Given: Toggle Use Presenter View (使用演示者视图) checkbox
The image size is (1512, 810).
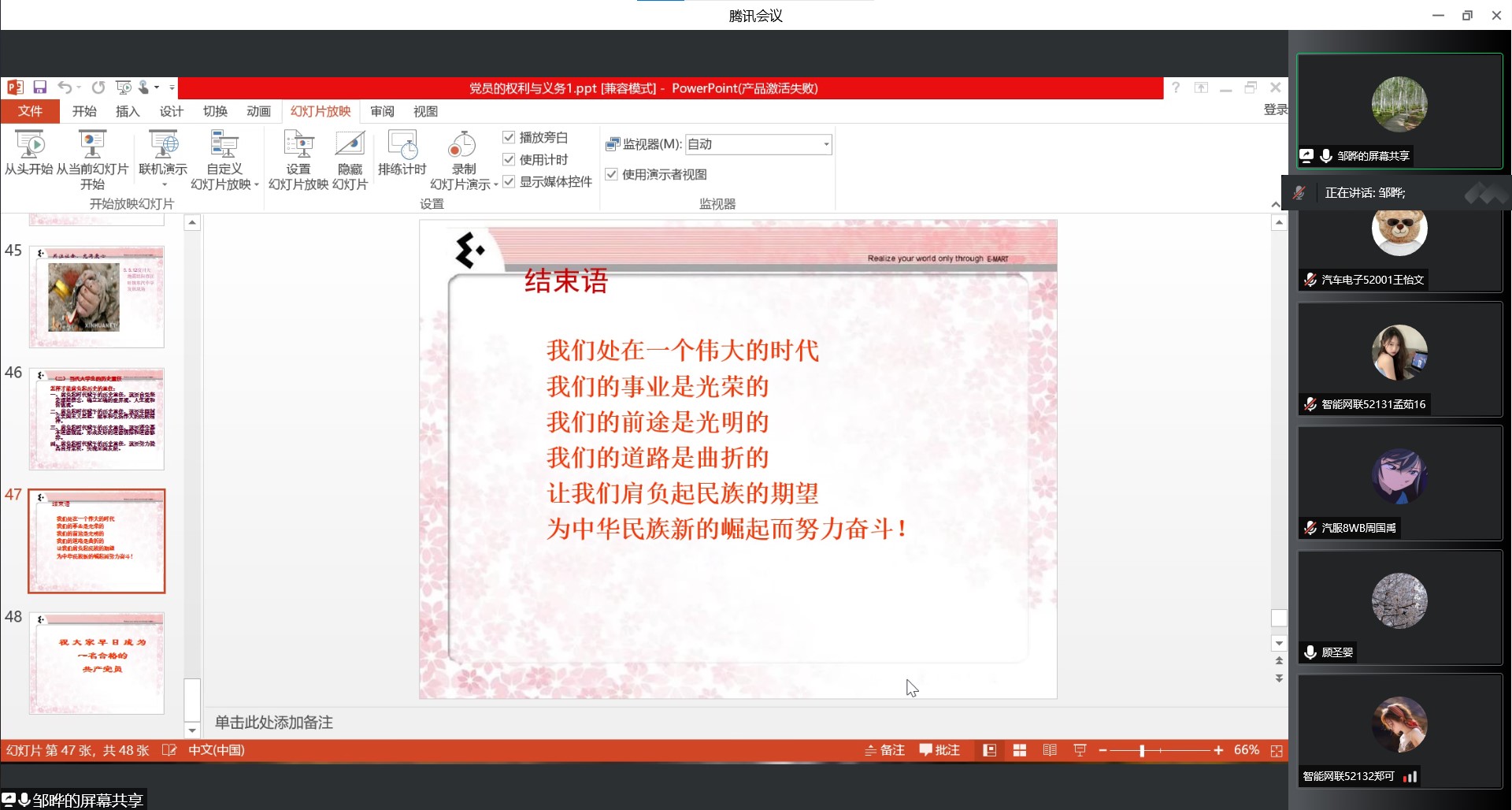Looking at the screenshot, I should click(x=611, y=174).
